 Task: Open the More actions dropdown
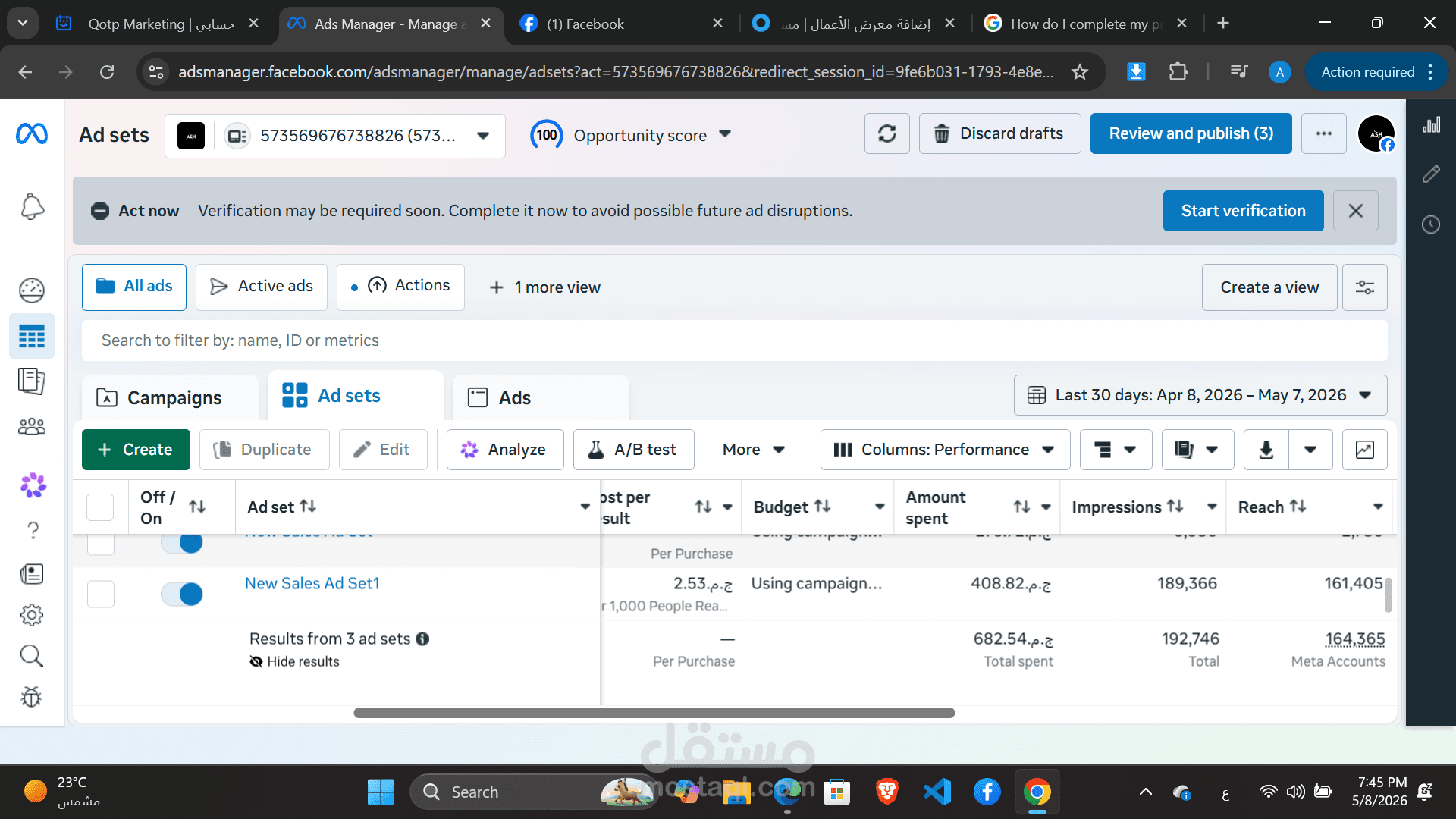[x=753, y=450]
